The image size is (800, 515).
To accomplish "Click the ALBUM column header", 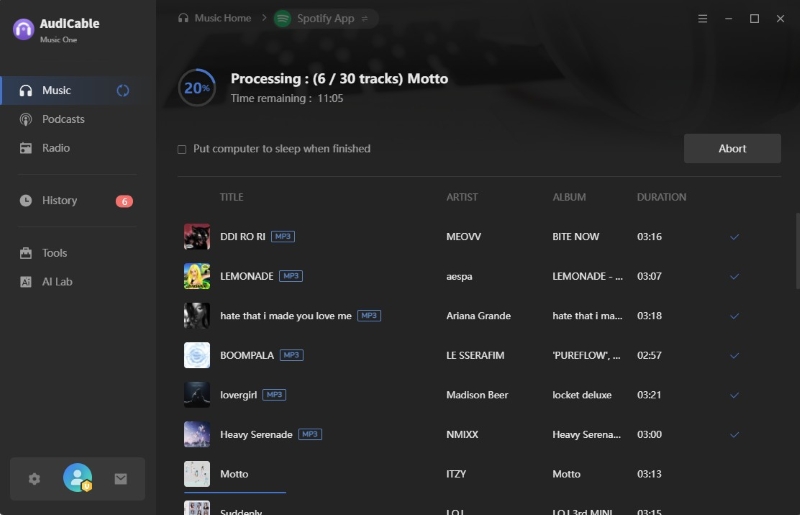I will (569, 197).
